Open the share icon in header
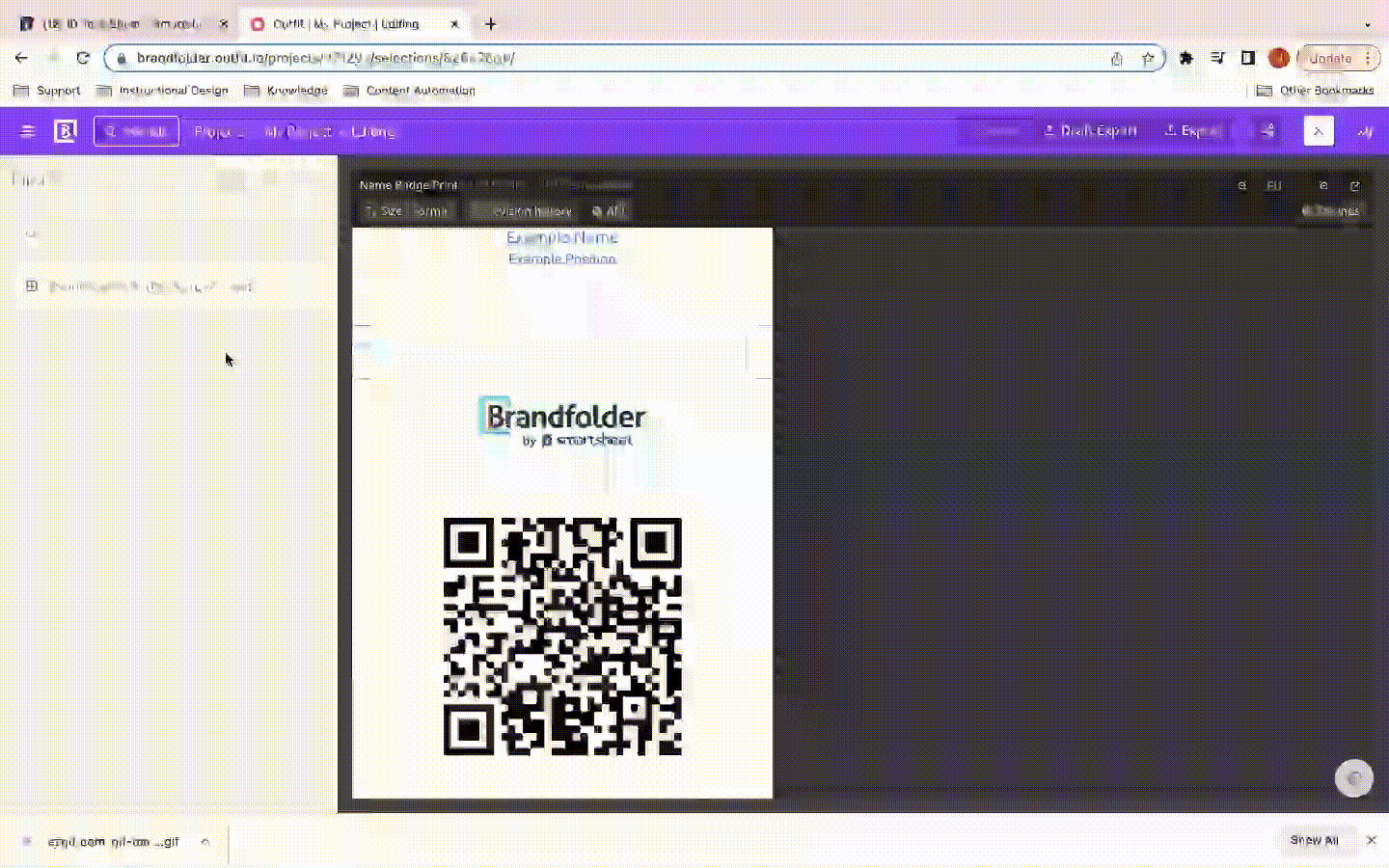This screenshot has height=868, width=1389. [1267, 131]
